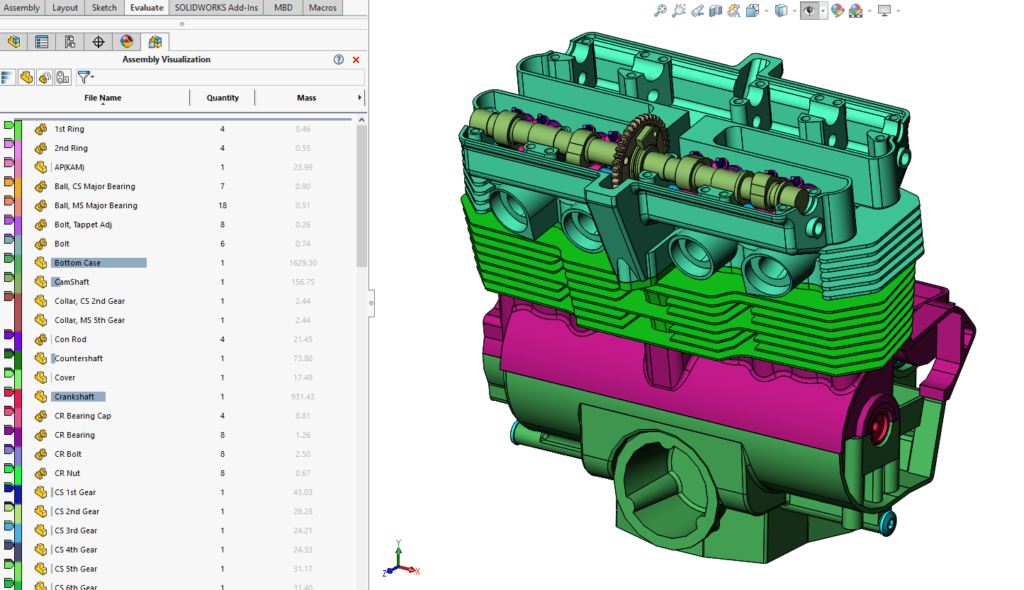Expand the Apply Scene dropdown arrow

click(870, 11)
